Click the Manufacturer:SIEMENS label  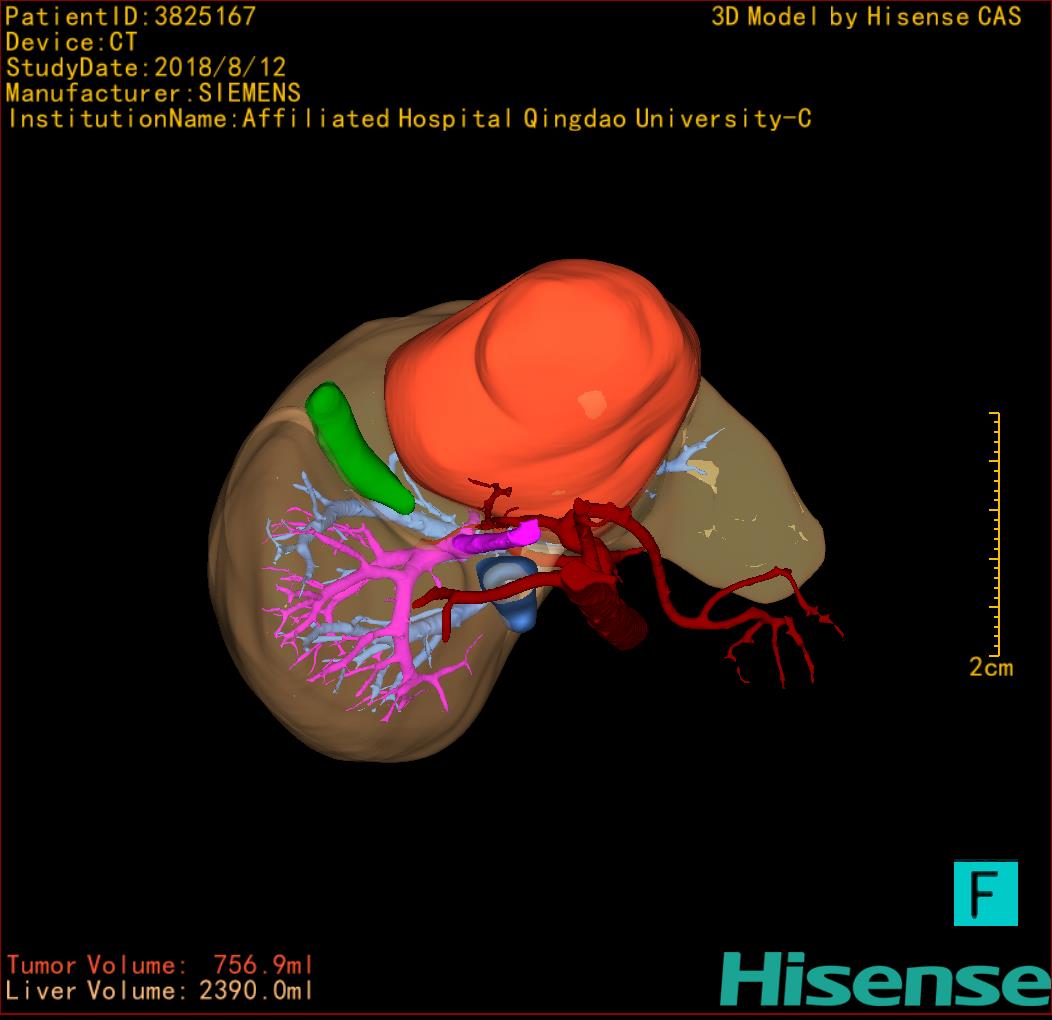tap(153, 93)
